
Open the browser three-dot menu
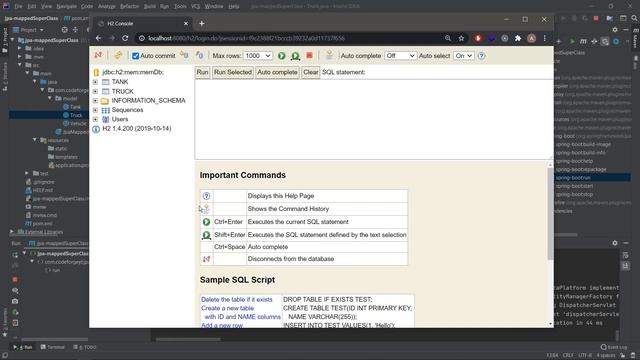544,38
